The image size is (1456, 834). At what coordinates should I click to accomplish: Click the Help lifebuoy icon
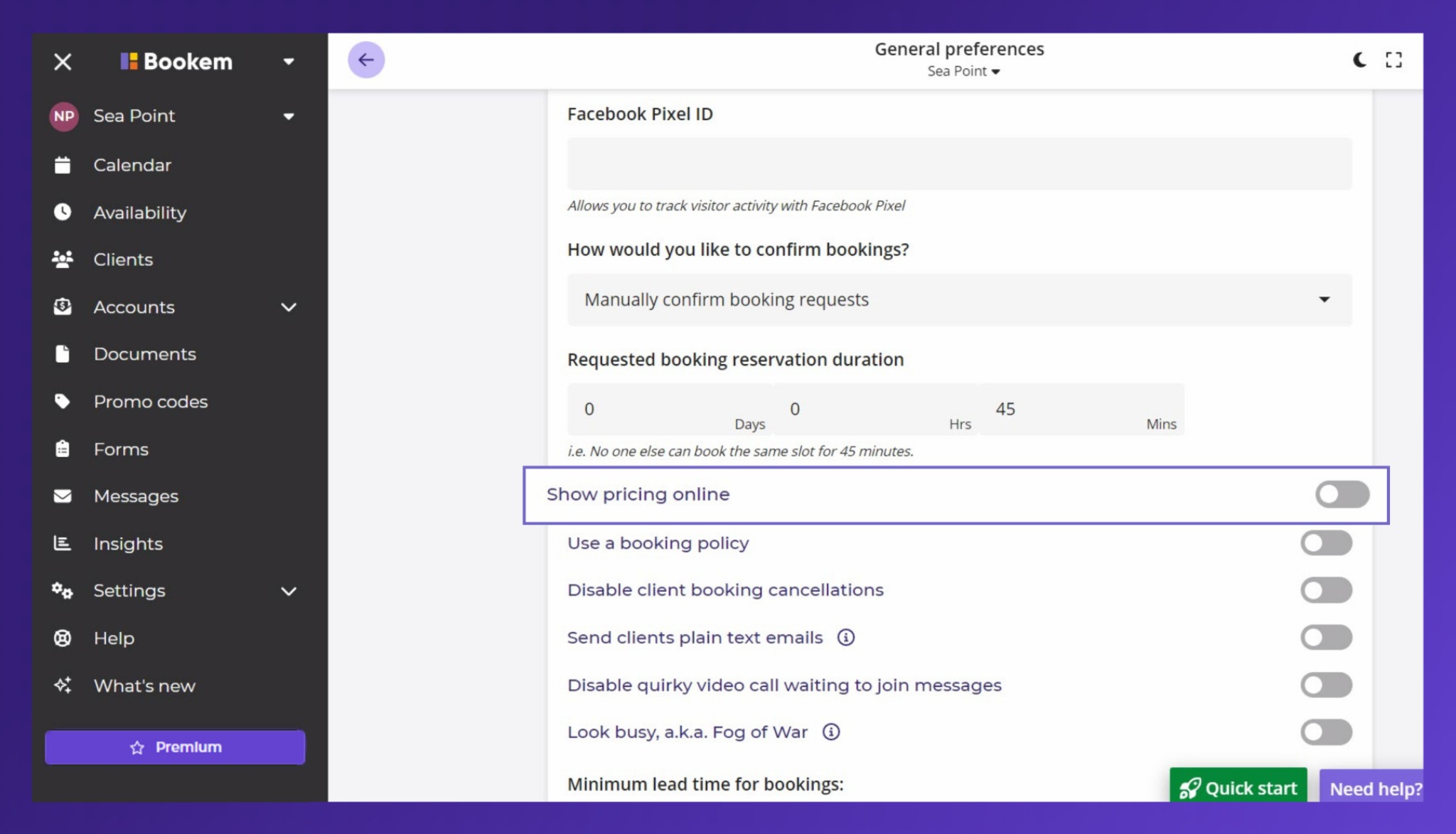tap(63, 638)
